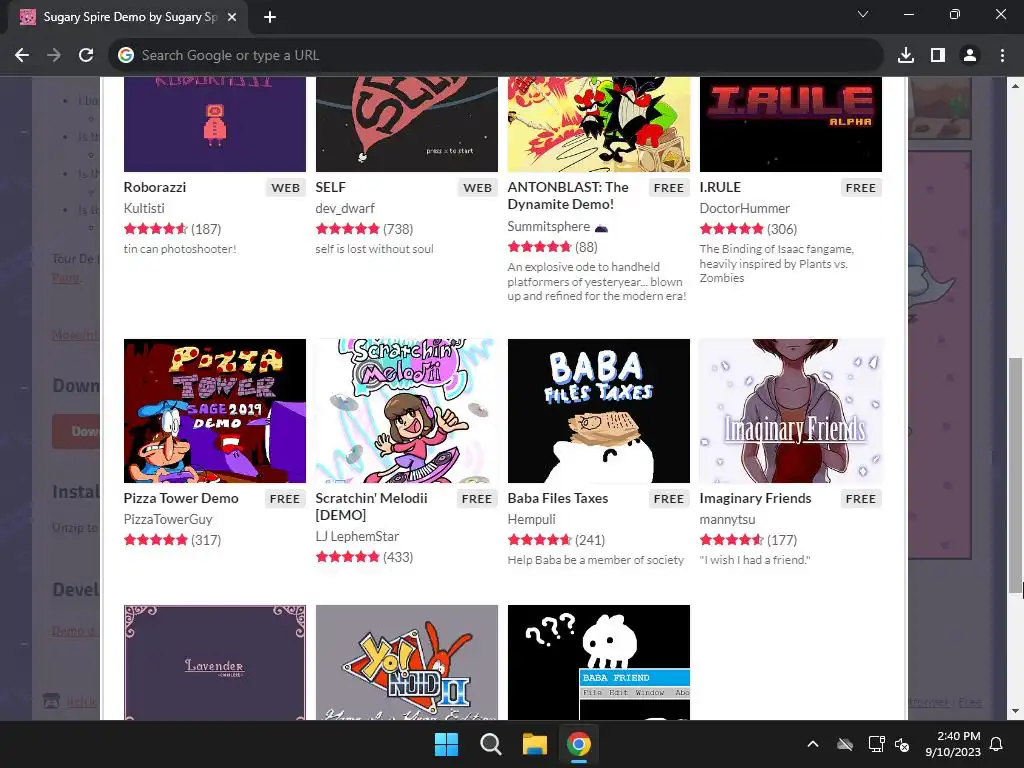Select the Sugary Spire Demo tab
The width and height of the screenshot is (1024, 768).
[129, 17]
